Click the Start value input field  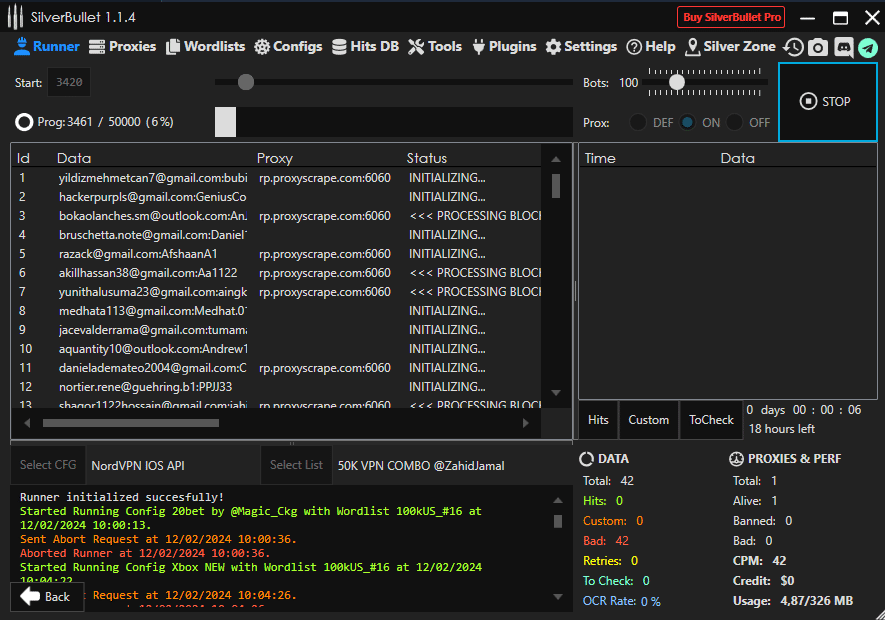pyautogui.click(x=70, y=83)
